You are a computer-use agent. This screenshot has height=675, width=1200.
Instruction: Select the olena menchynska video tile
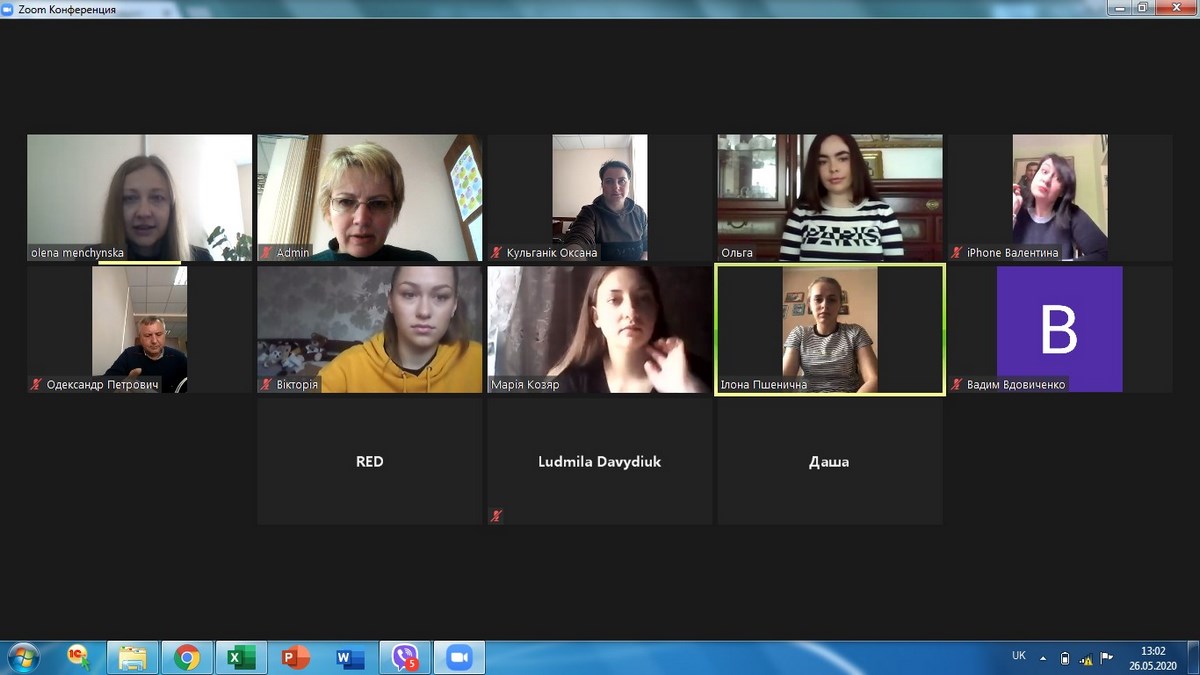click(x=139, y=197)
